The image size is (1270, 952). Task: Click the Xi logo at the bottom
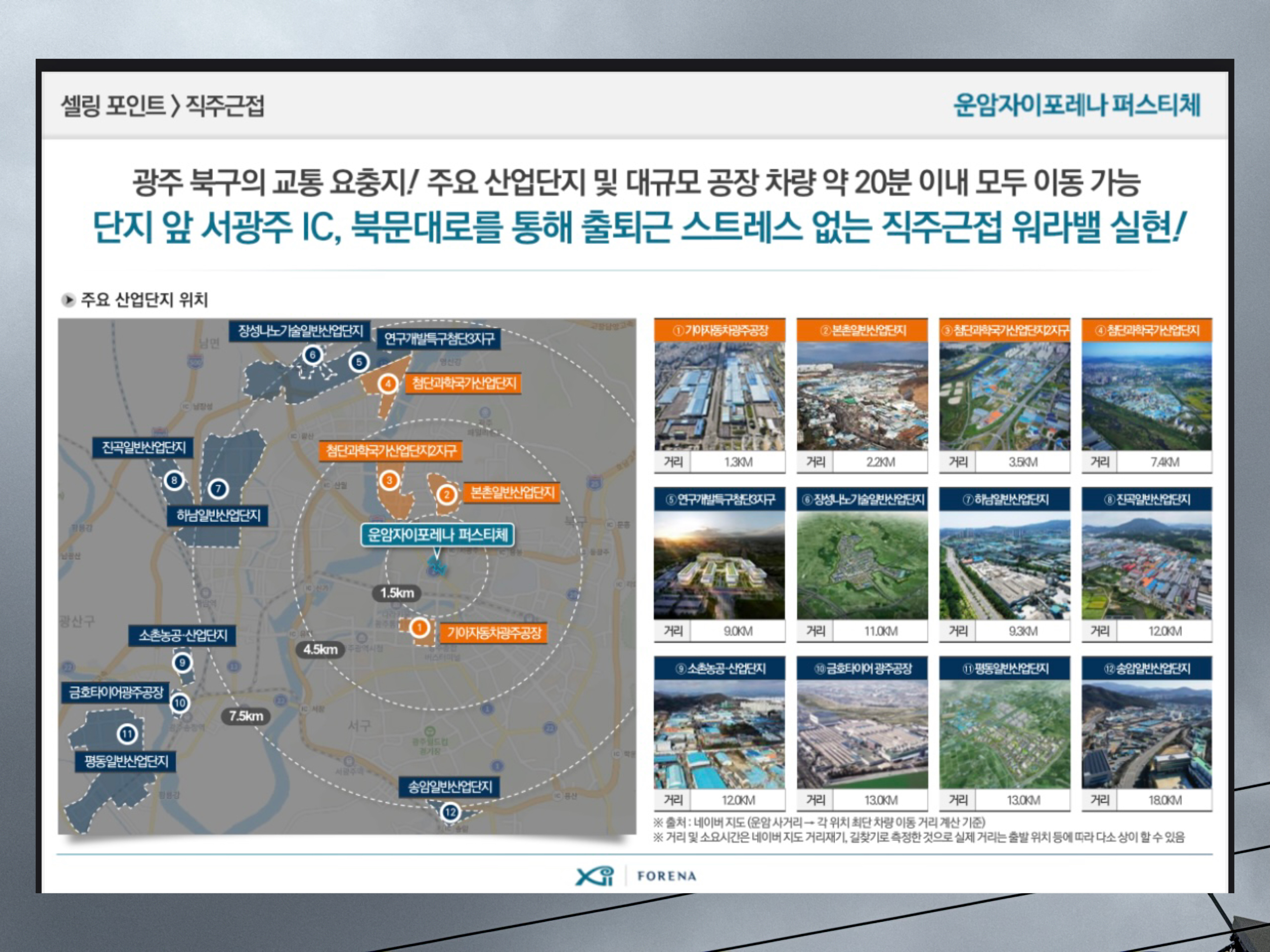(595, 876)
